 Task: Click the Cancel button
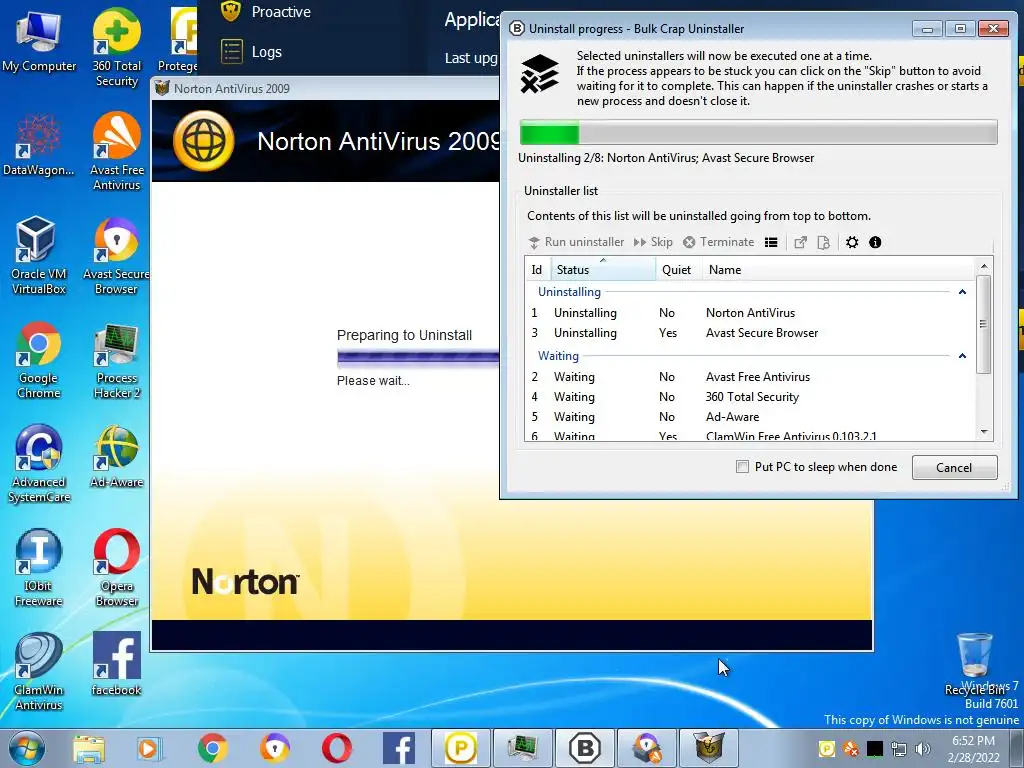(x=954, y=467)
